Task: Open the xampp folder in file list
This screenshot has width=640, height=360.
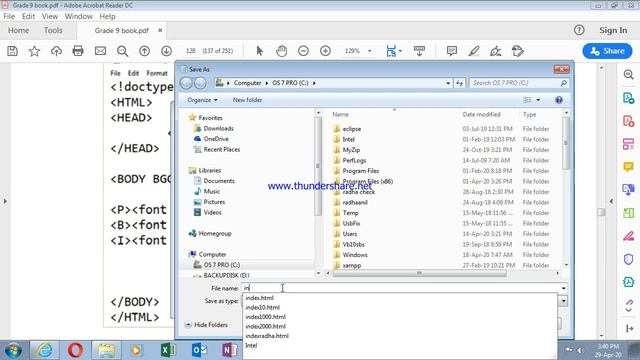Action: pos(351,265)
